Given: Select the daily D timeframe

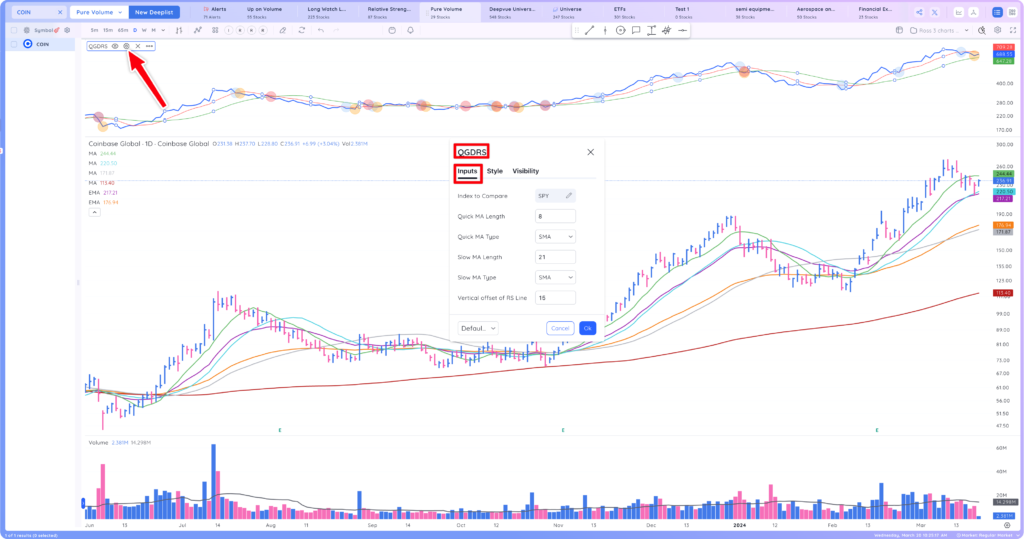Looking at the screenshot, I should 135,30.
